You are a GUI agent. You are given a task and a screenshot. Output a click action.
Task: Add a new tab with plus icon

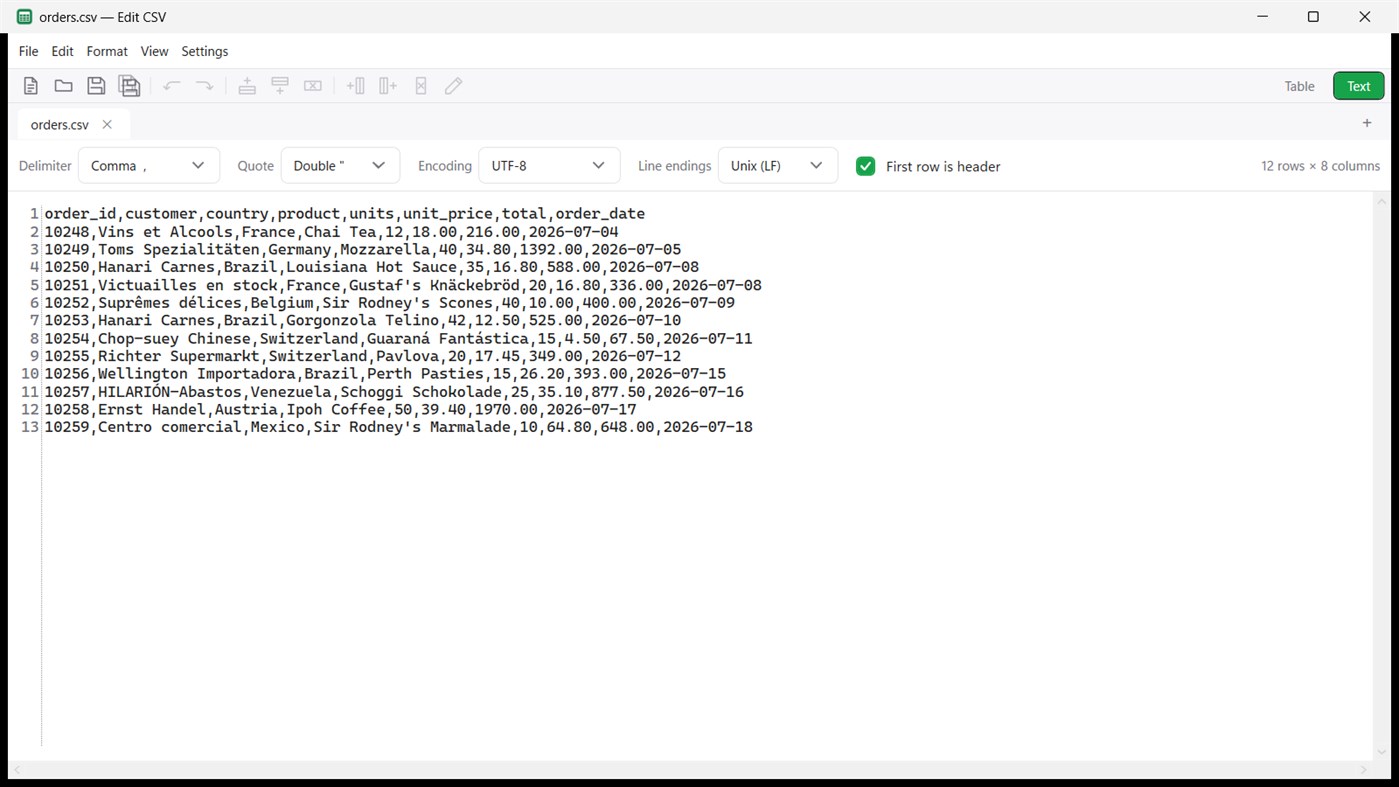pyautogui.click(x=1367, y=123)
